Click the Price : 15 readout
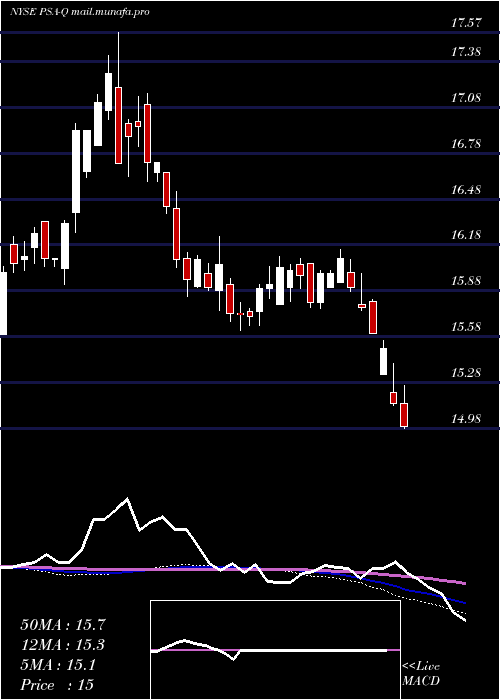The image size is (500, 700). pyautogui.click(x=57, y=685)
